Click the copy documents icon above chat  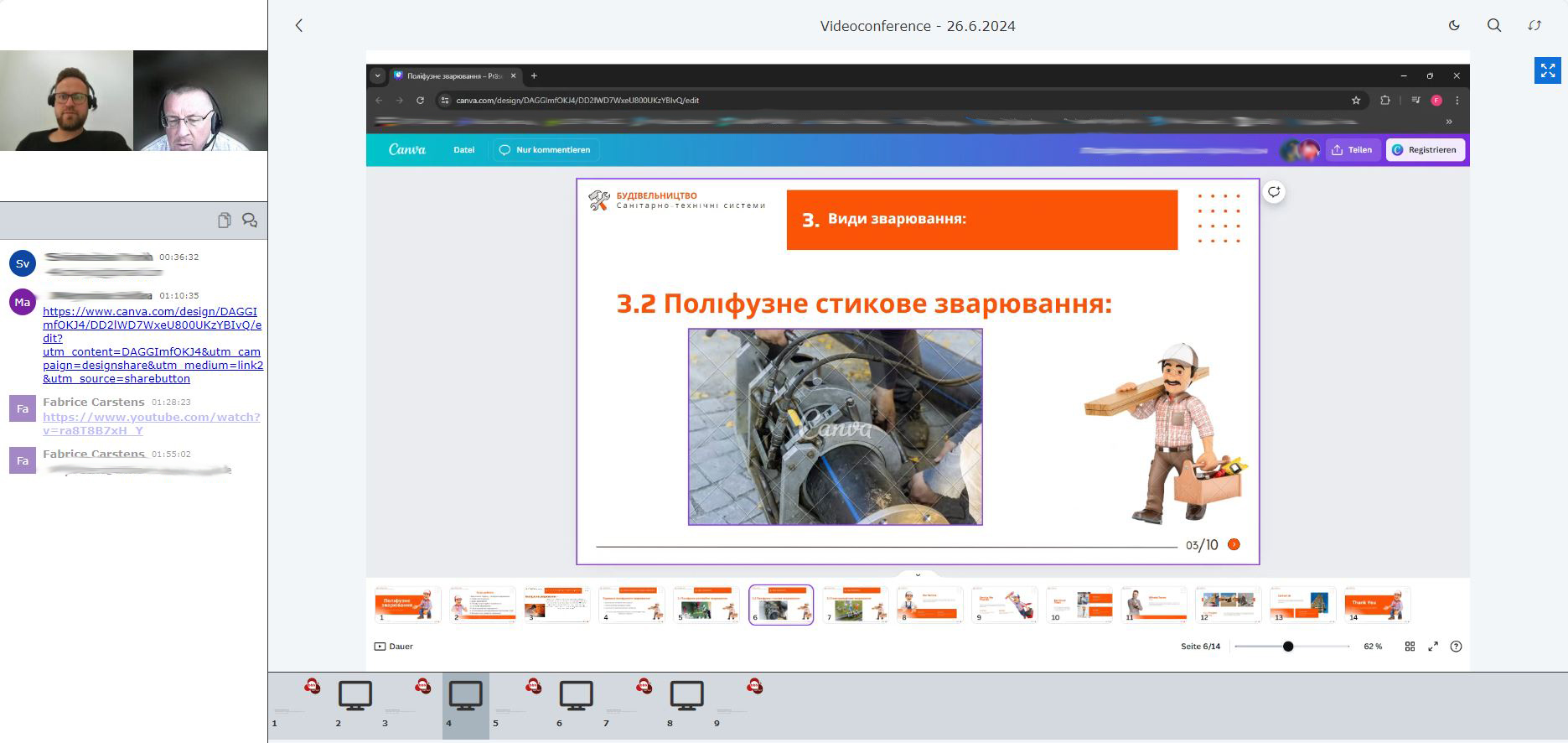click(224, 221)
